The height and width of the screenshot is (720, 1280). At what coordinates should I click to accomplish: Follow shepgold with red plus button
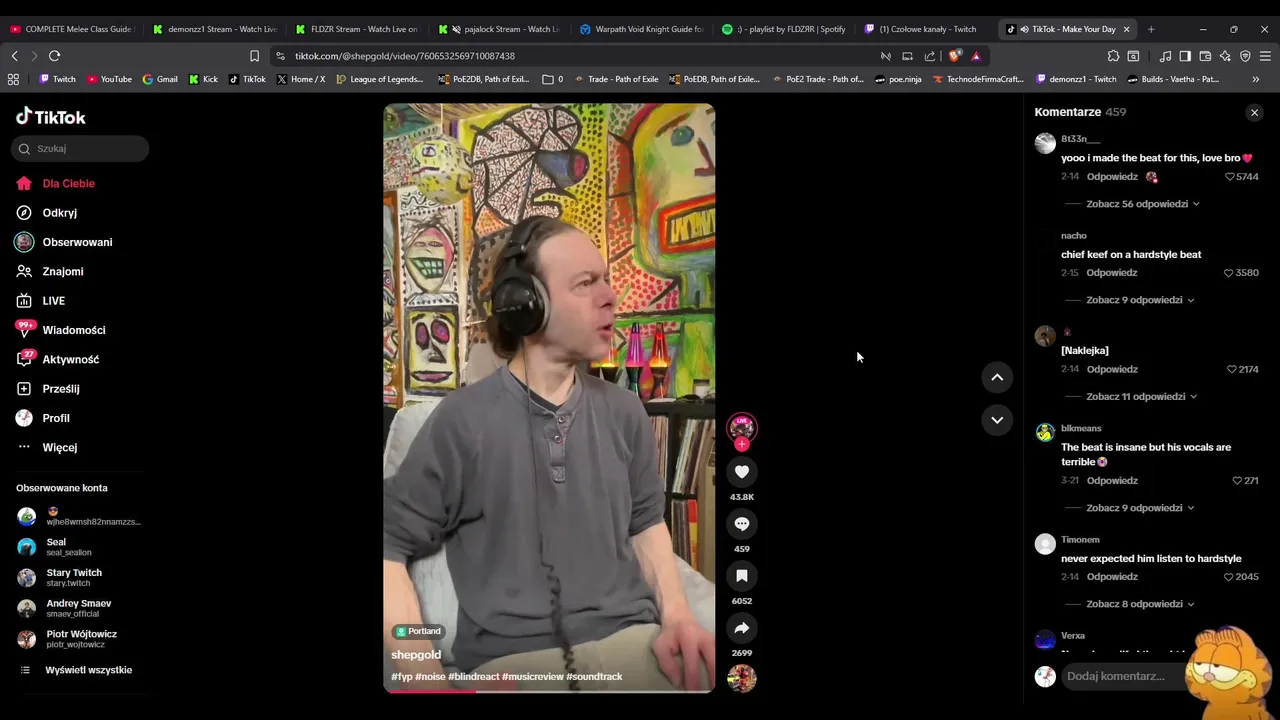741,444
